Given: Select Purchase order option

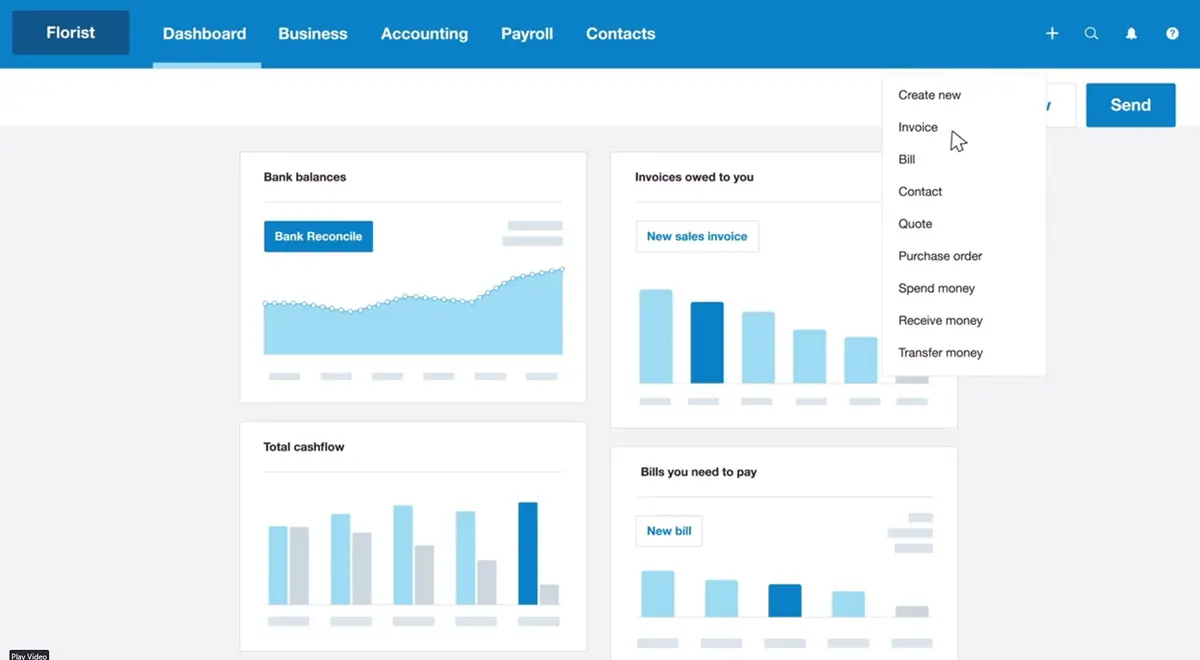Looking at the screenshot, I should click(939, 256).
